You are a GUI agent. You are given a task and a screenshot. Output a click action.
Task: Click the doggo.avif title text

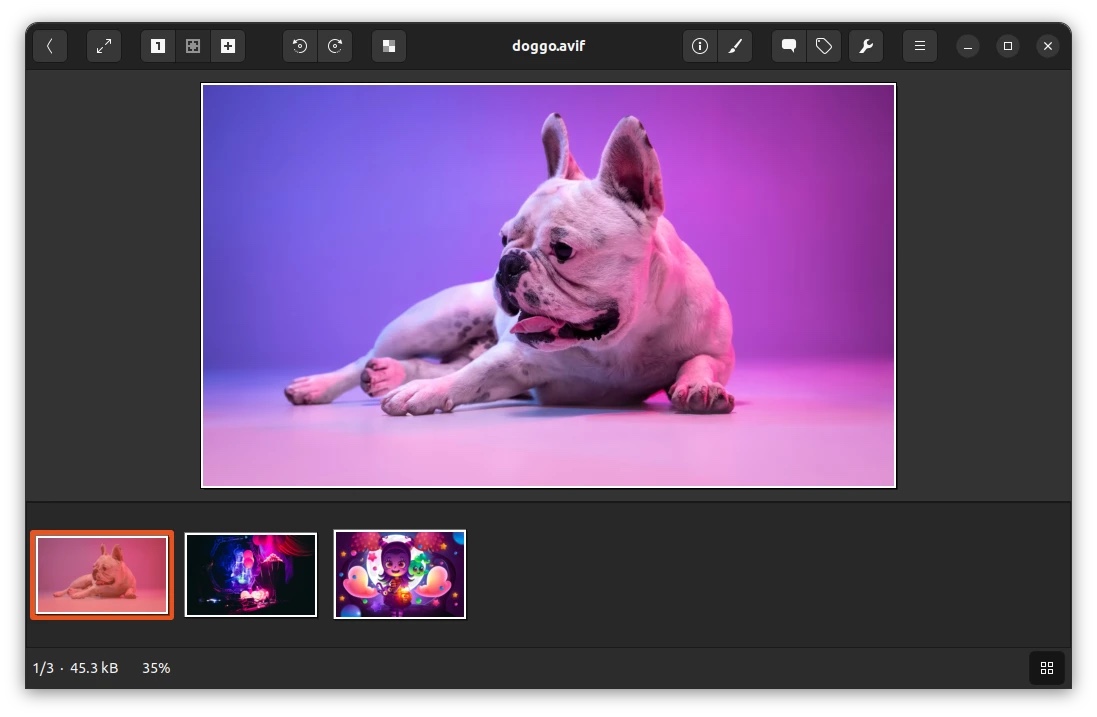pos(548,46)
